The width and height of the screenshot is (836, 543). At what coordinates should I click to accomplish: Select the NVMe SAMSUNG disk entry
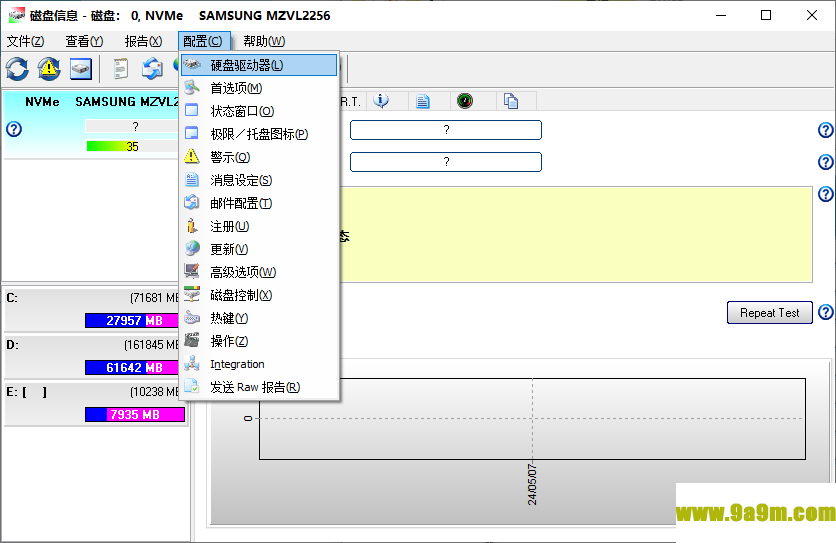pyautogui.click(x=92, y=124)
